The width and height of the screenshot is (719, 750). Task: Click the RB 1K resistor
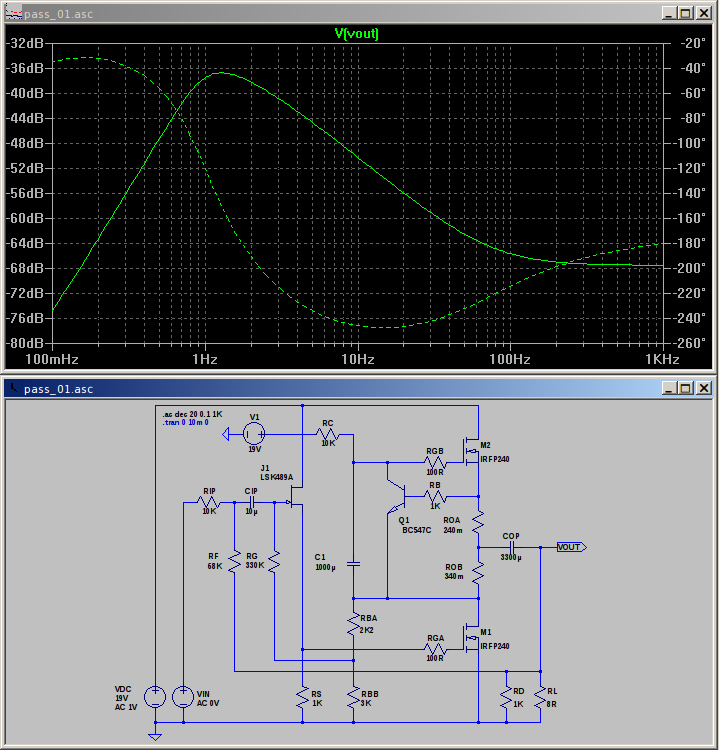coord(435,496)
